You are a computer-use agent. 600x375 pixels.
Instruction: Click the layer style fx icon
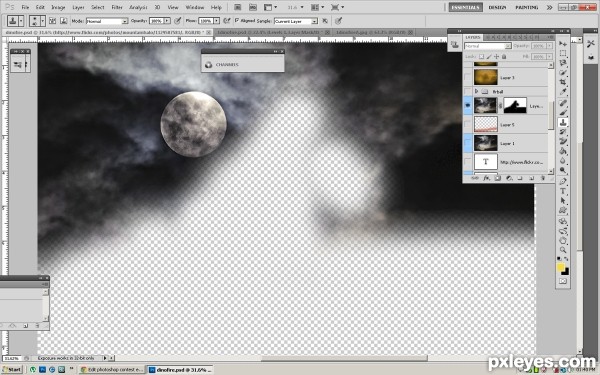486,178
